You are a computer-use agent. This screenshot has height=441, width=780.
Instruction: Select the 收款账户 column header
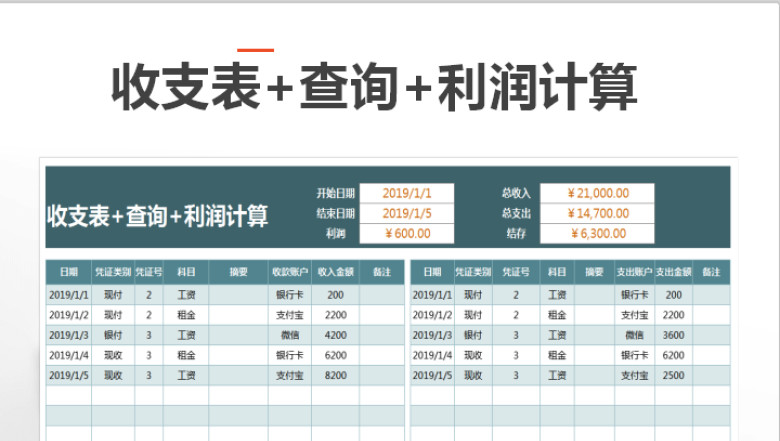(x=290, y=272)
